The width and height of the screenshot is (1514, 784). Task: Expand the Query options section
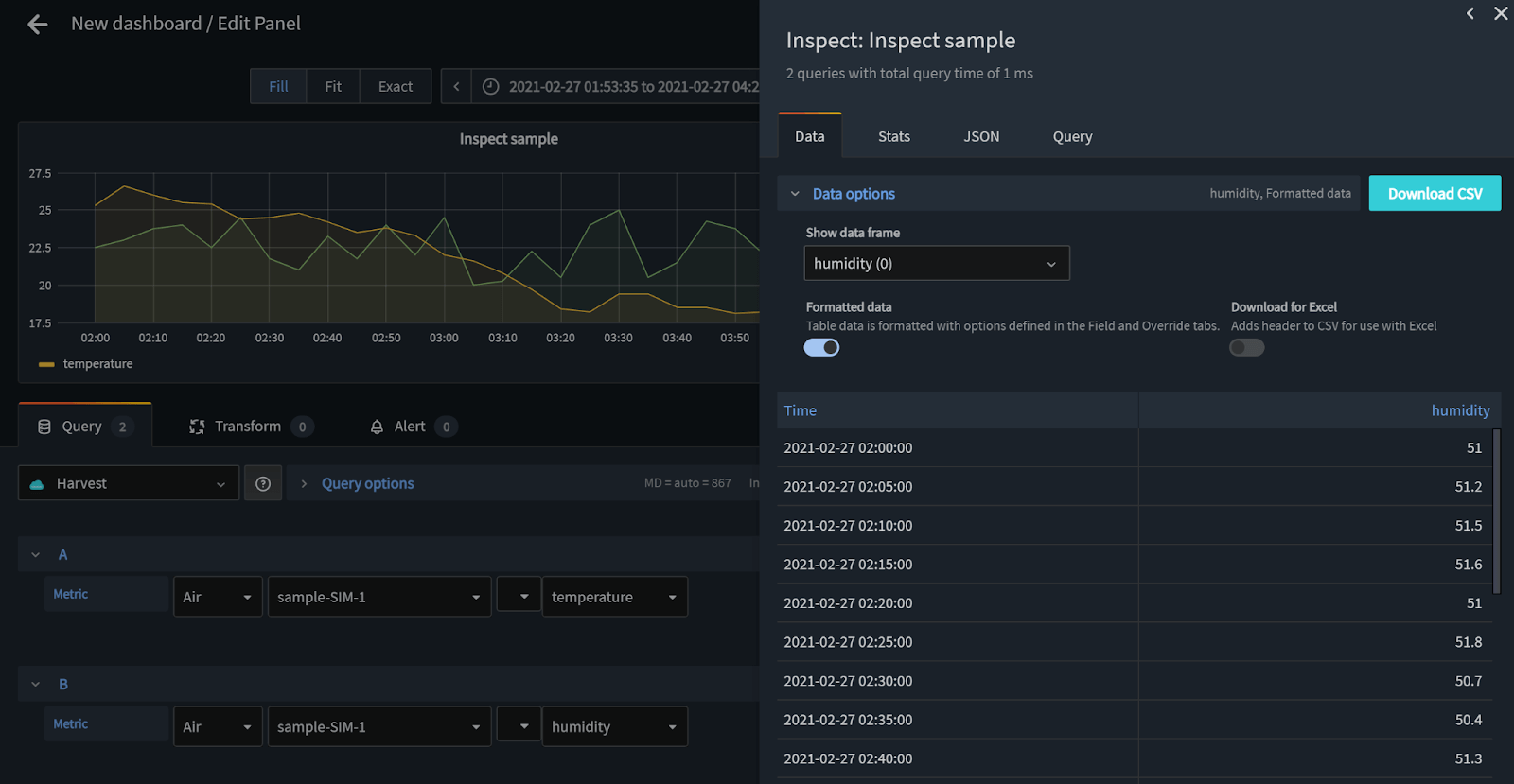click(x=304, y=484)
